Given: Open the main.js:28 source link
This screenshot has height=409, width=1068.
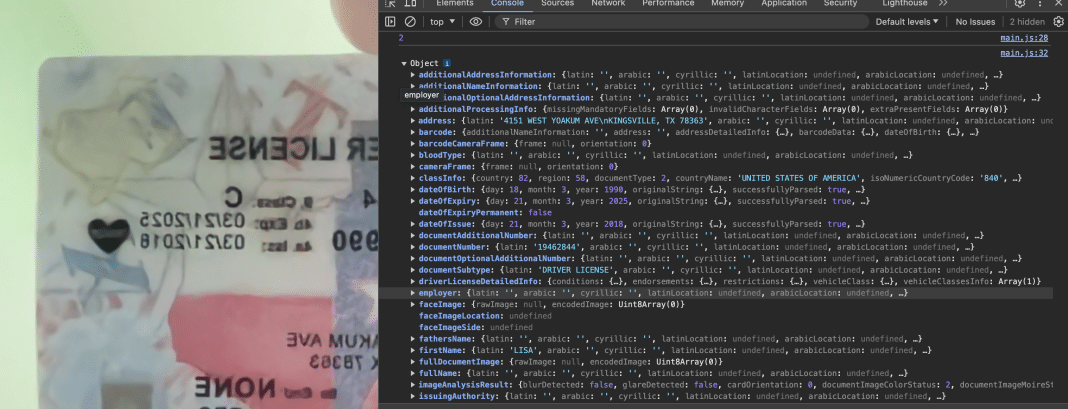Looking at the screenshot, I should coord(1024,39).
